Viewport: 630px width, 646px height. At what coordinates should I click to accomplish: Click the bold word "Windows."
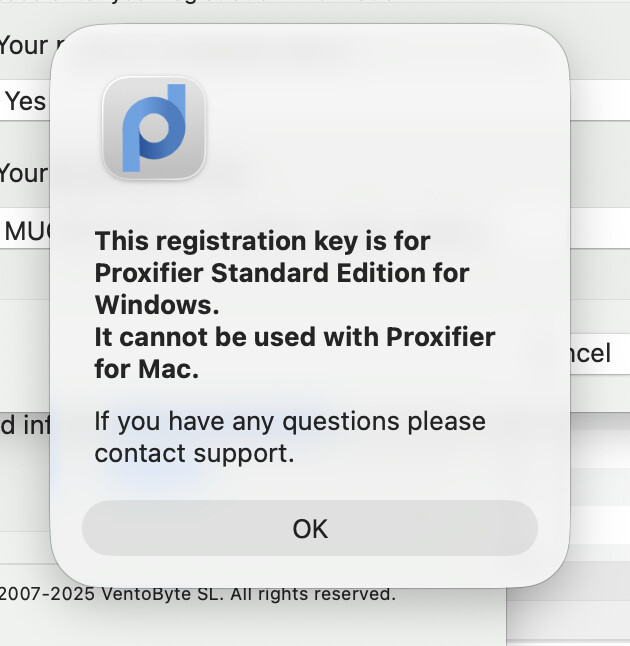pos(156,303)
